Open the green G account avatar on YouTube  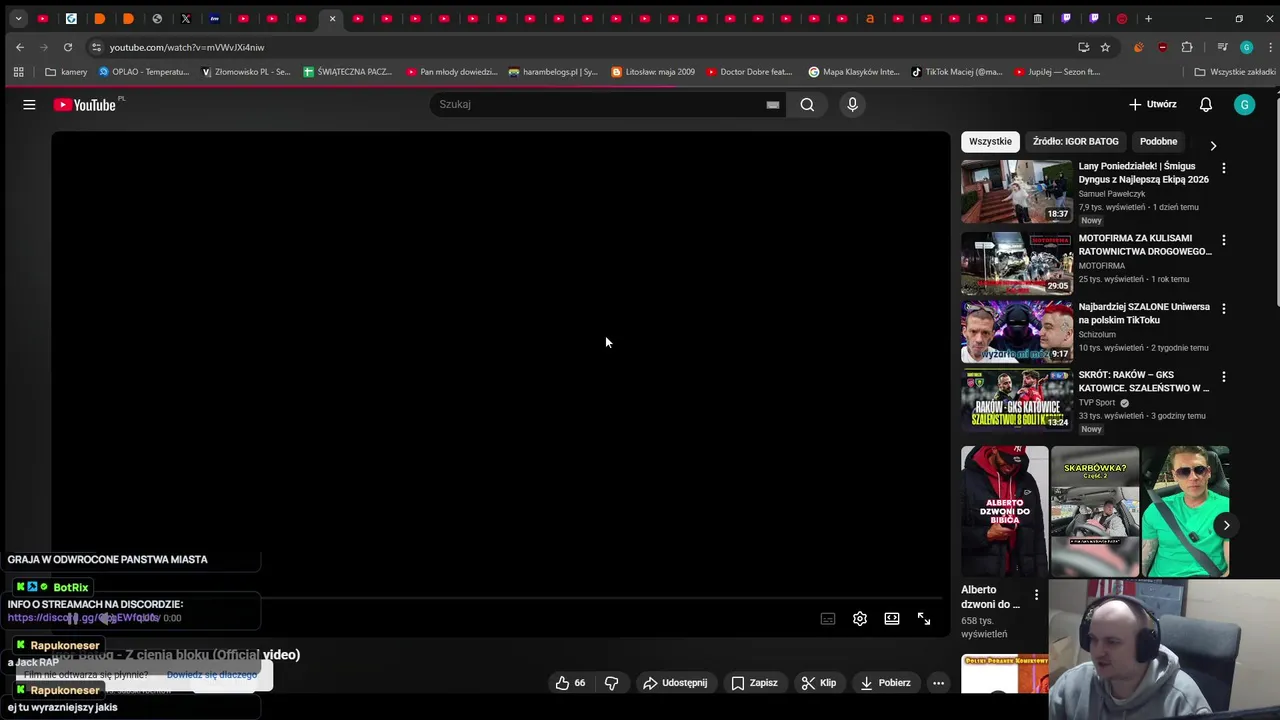point(1244,104)
